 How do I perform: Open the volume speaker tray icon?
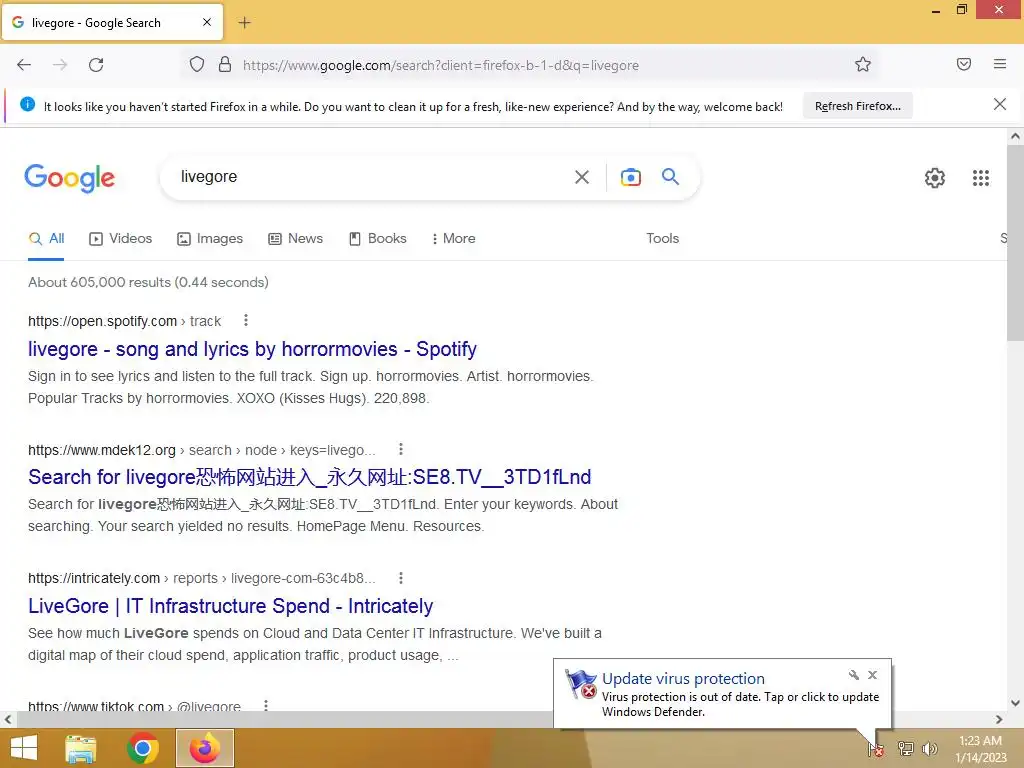tap(929, 749)
